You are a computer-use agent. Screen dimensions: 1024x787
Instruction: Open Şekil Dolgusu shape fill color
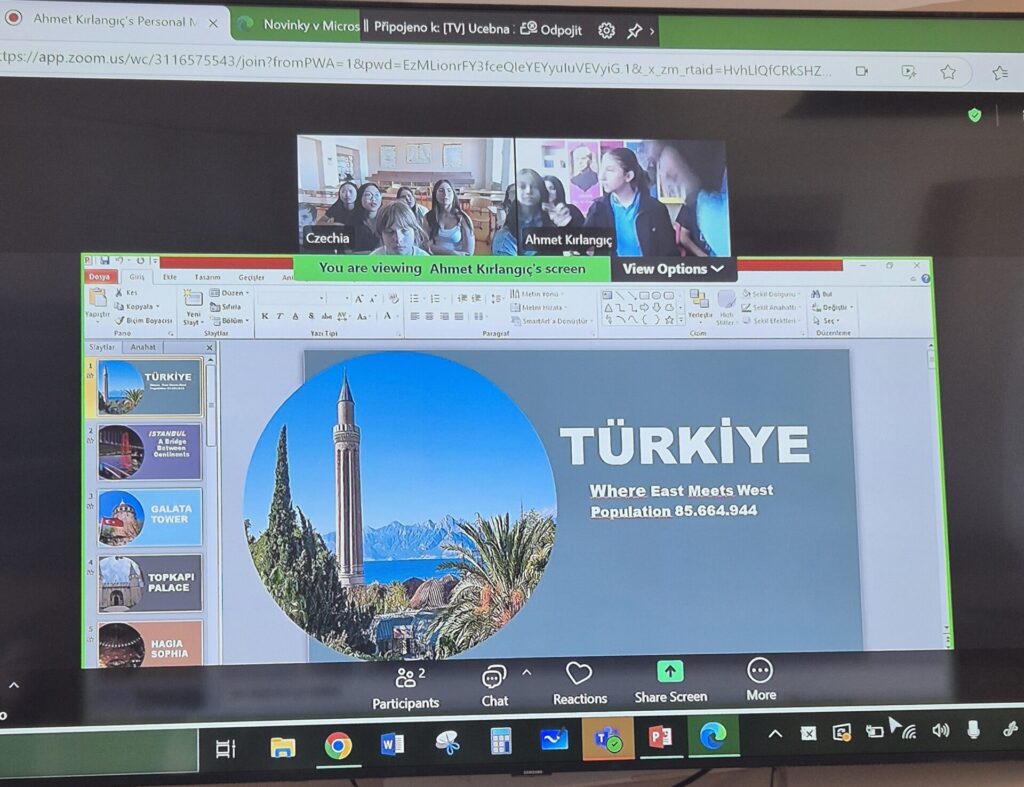pyautogui.click(x=772, y=294)
